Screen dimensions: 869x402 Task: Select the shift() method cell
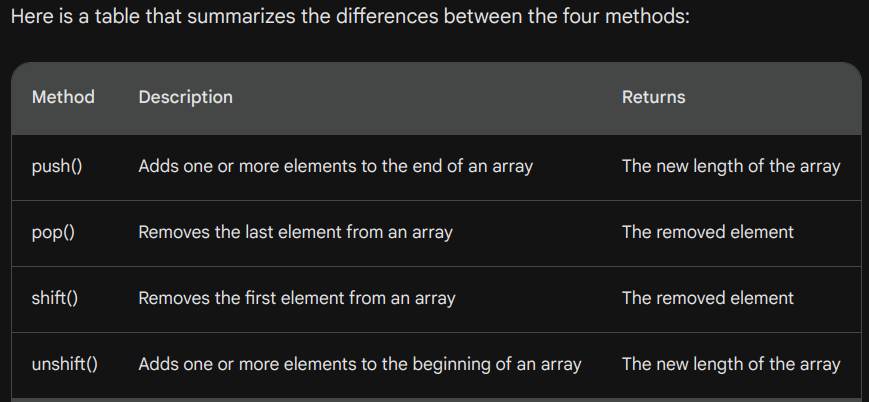(x=55, y=298)
